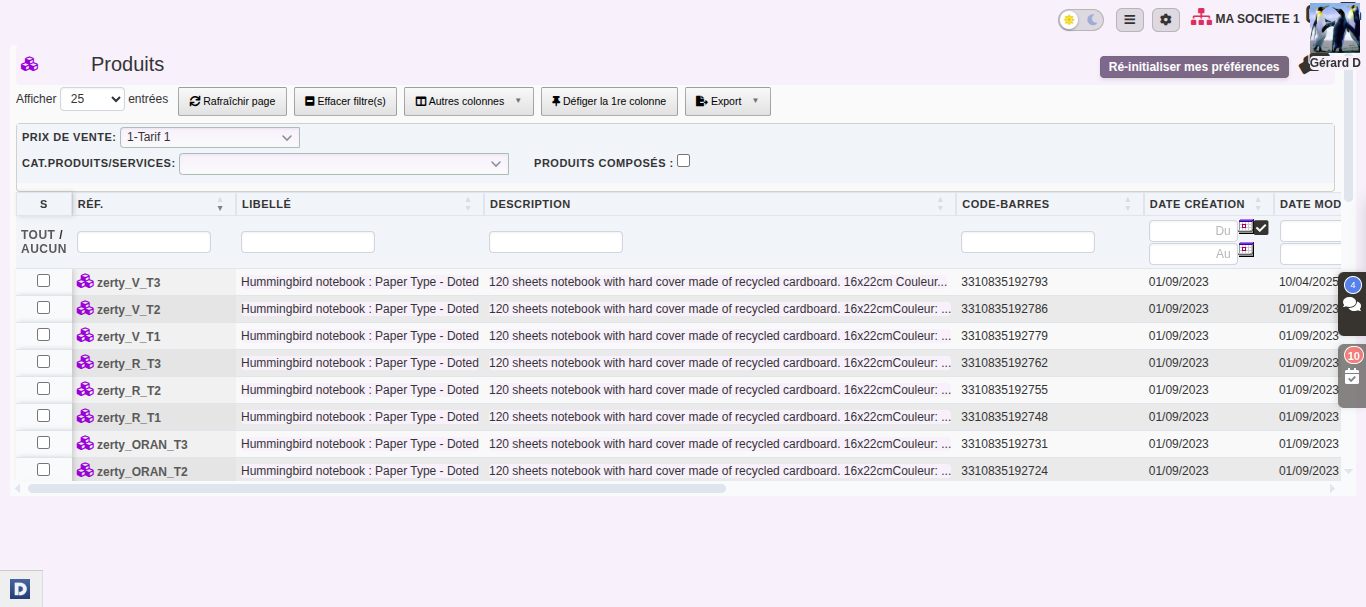Click product icon beside zerty_ORAN_T3
1366x607 pixels.
(x=85, y=444)
